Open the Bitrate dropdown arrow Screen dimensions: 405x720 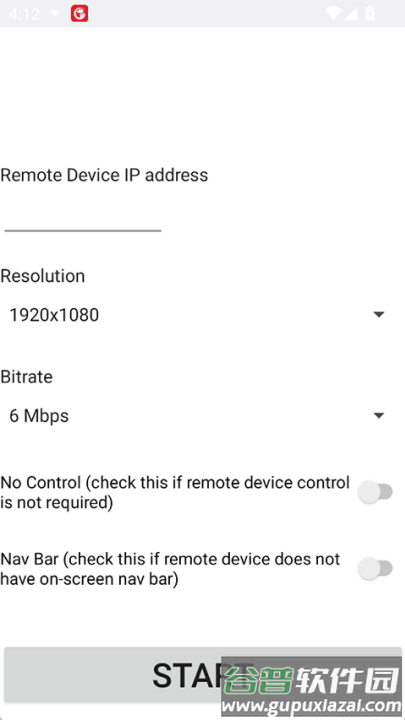(x=379, y=416)
